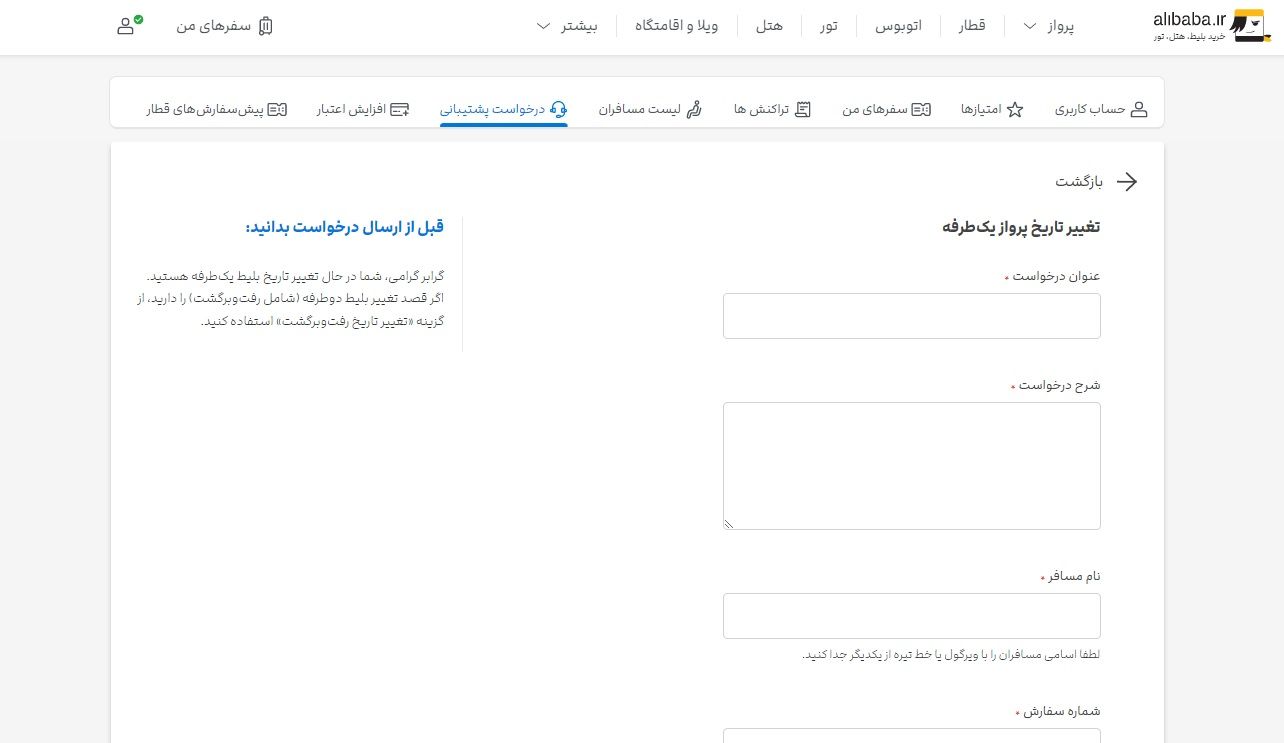
Task: Go to the قطار menu item
Action: (973, 26)
